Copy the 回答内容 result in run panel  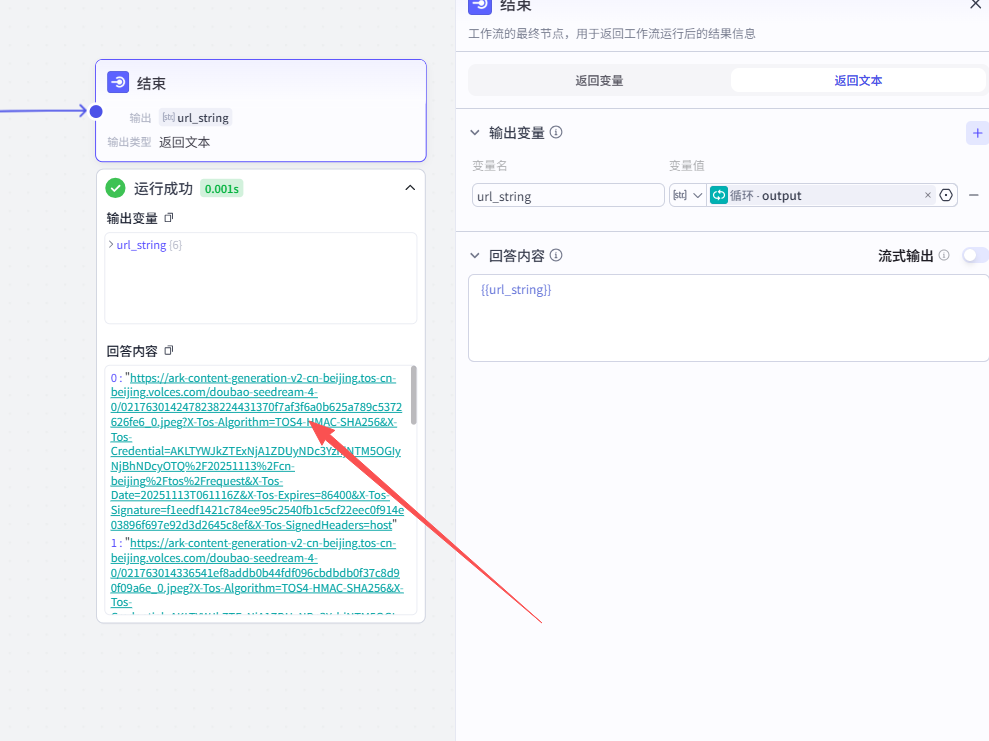coord(169,350)
